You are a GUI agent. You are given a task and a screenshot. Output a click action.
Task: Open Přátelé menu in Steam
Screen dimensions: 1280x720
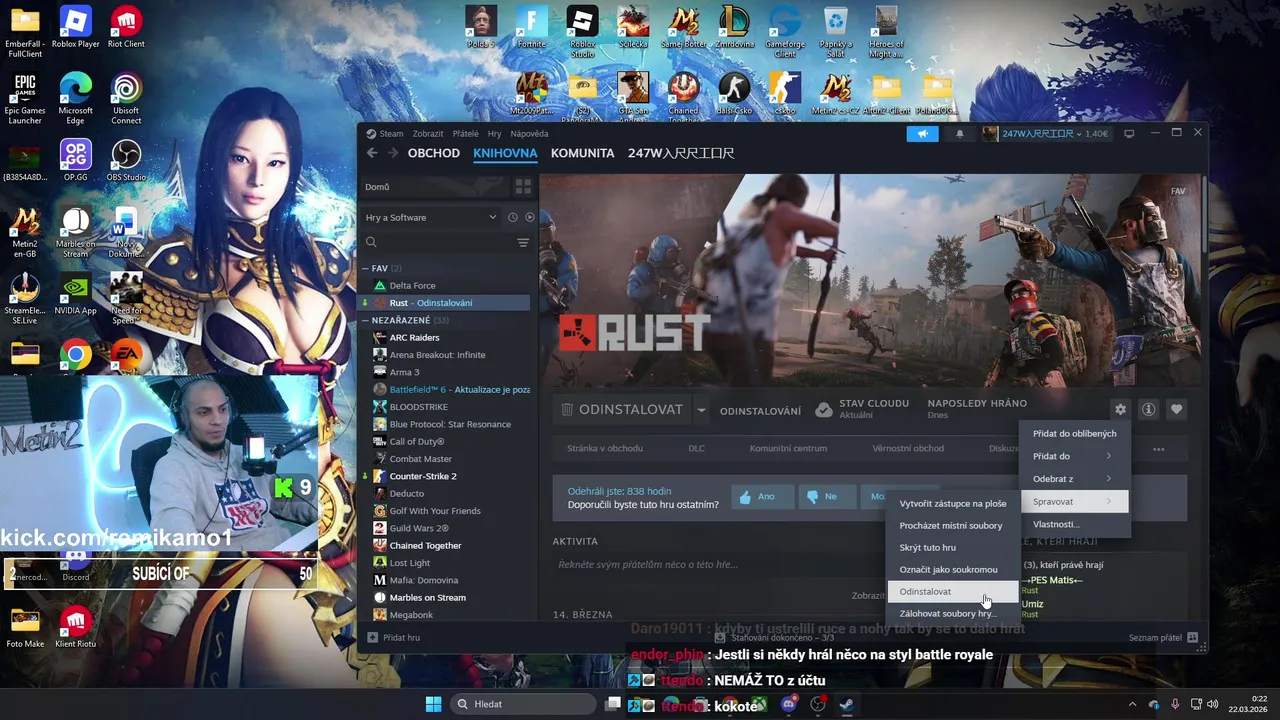(x=465, y=134)
